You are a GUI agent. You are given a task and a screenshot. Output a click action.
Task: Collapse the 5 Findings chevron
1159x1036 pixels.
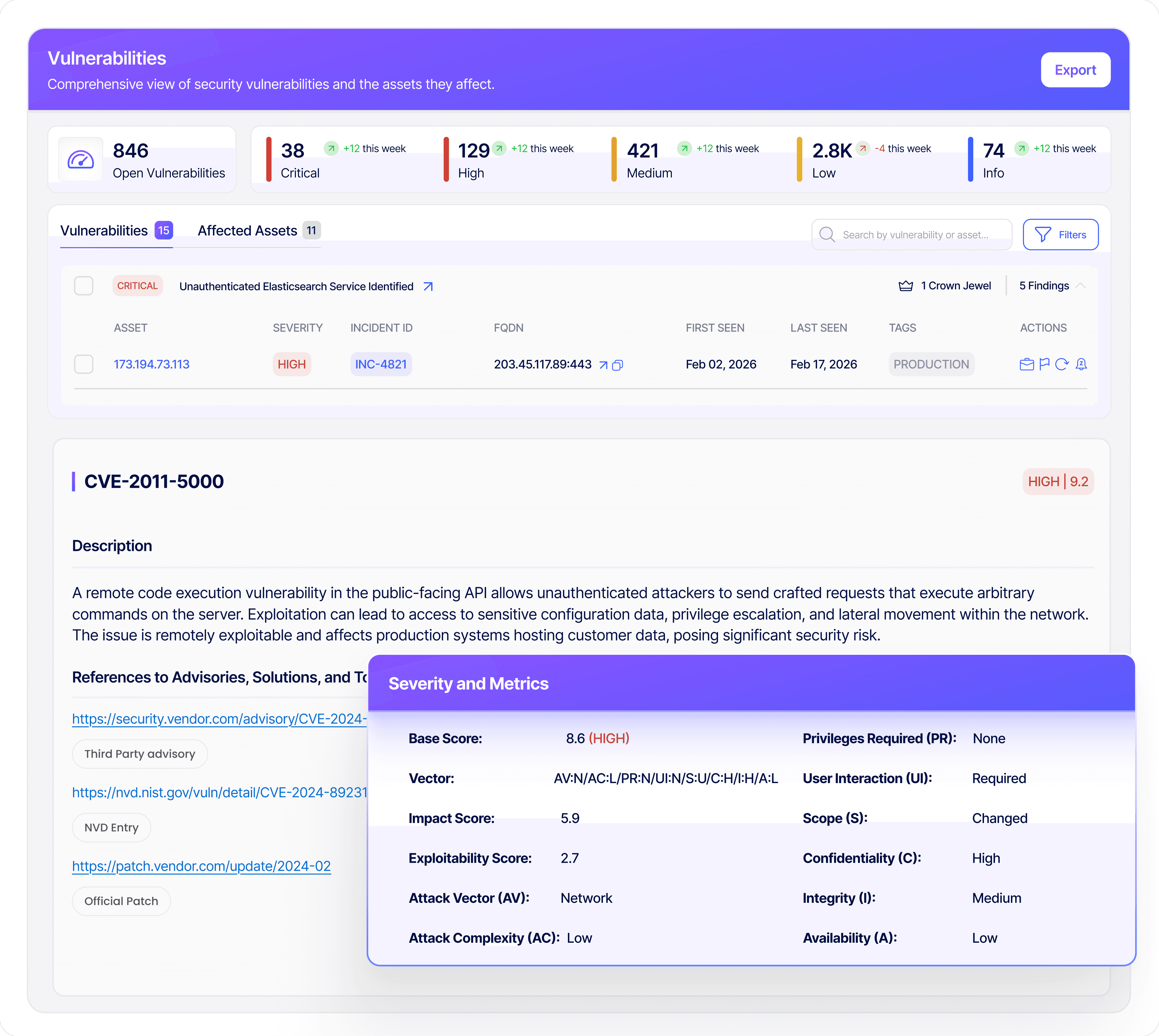(x=1080, y=286)
